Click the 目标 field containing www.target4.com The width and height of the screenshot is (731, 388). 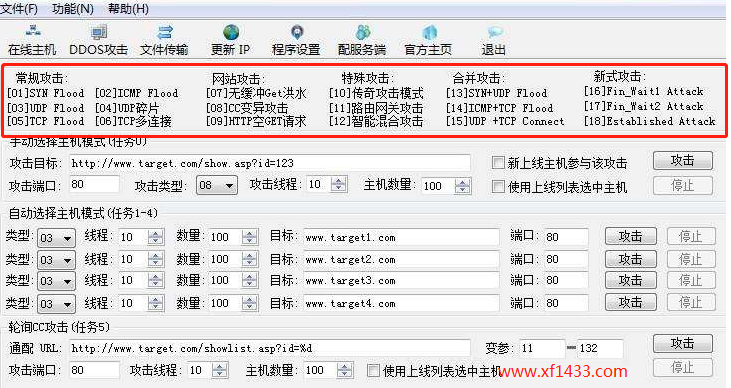point(401,304)
